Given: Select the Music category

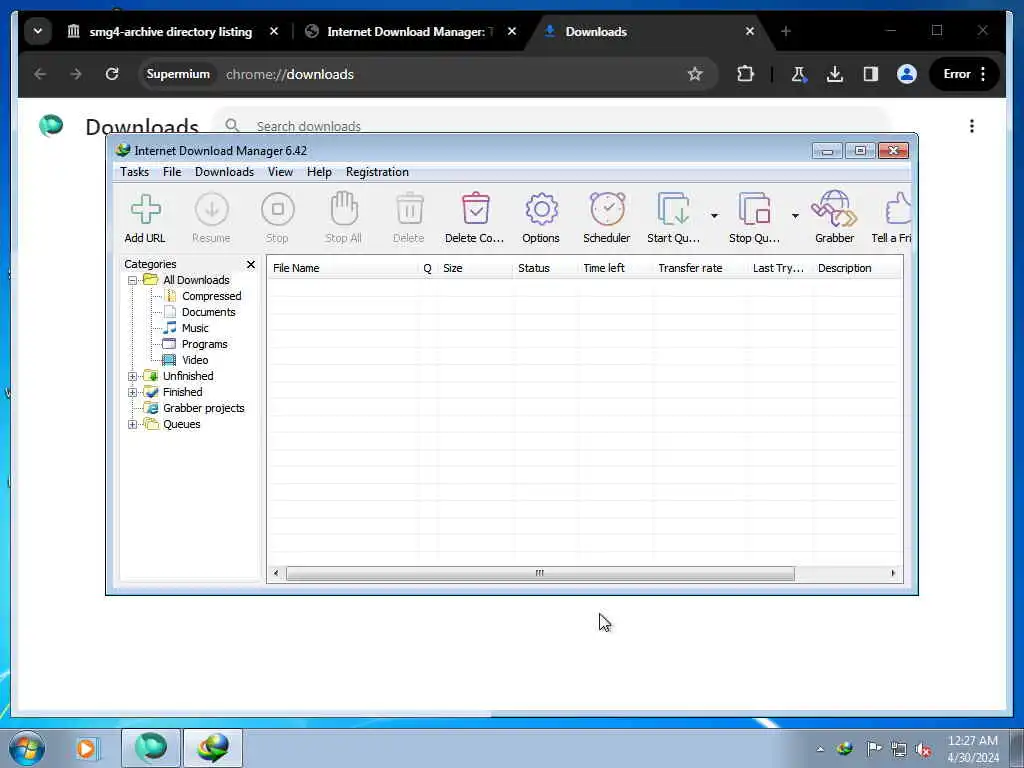Looking at the screenshot, I should click(195, 328).
